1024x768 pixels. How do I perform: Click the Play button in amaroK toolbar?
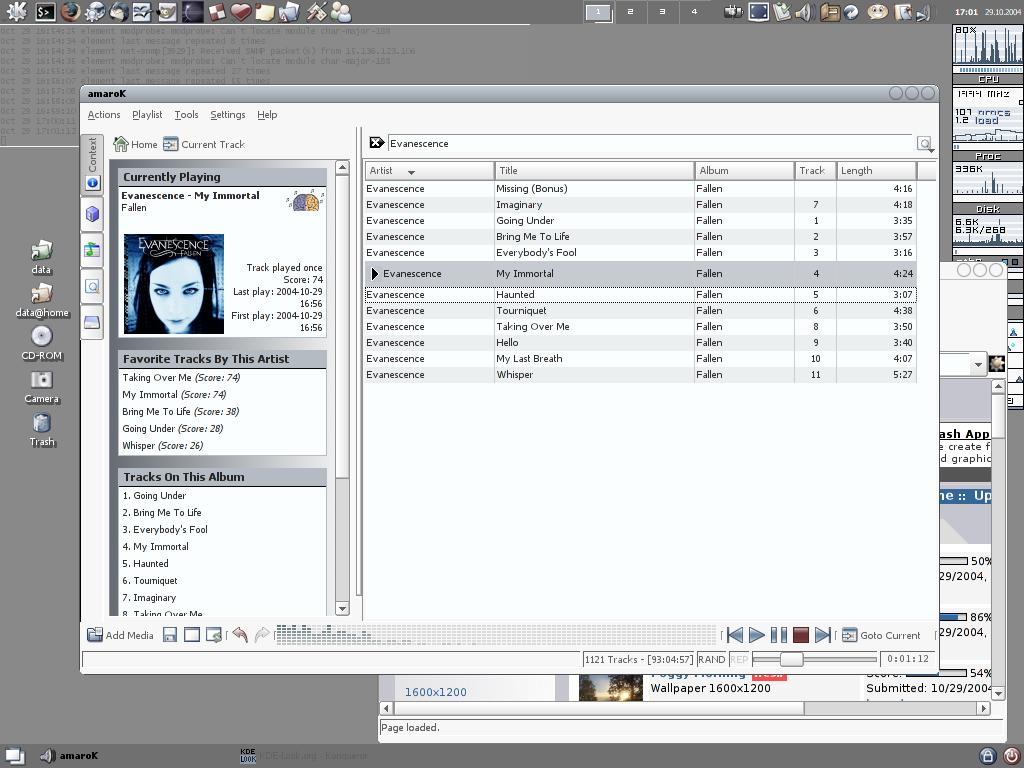pos(756,635)
